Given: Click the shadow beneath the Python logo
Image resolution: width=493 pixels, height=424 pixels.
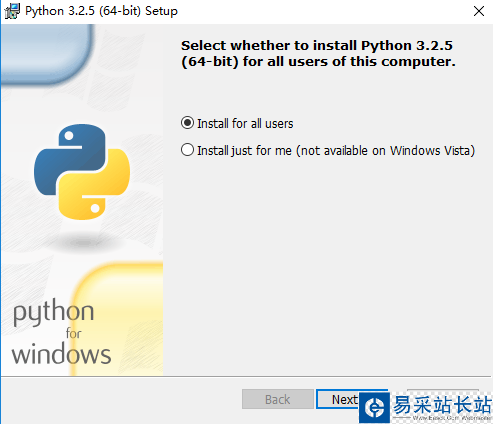Looking at the screenshot, I should point(82,242).
